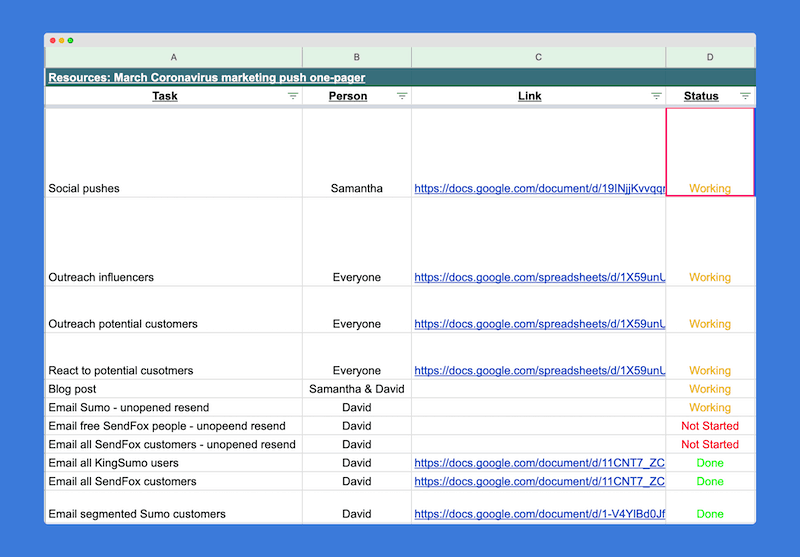Select David cell in Email Sumo unopened resend row

coord(357,407)
